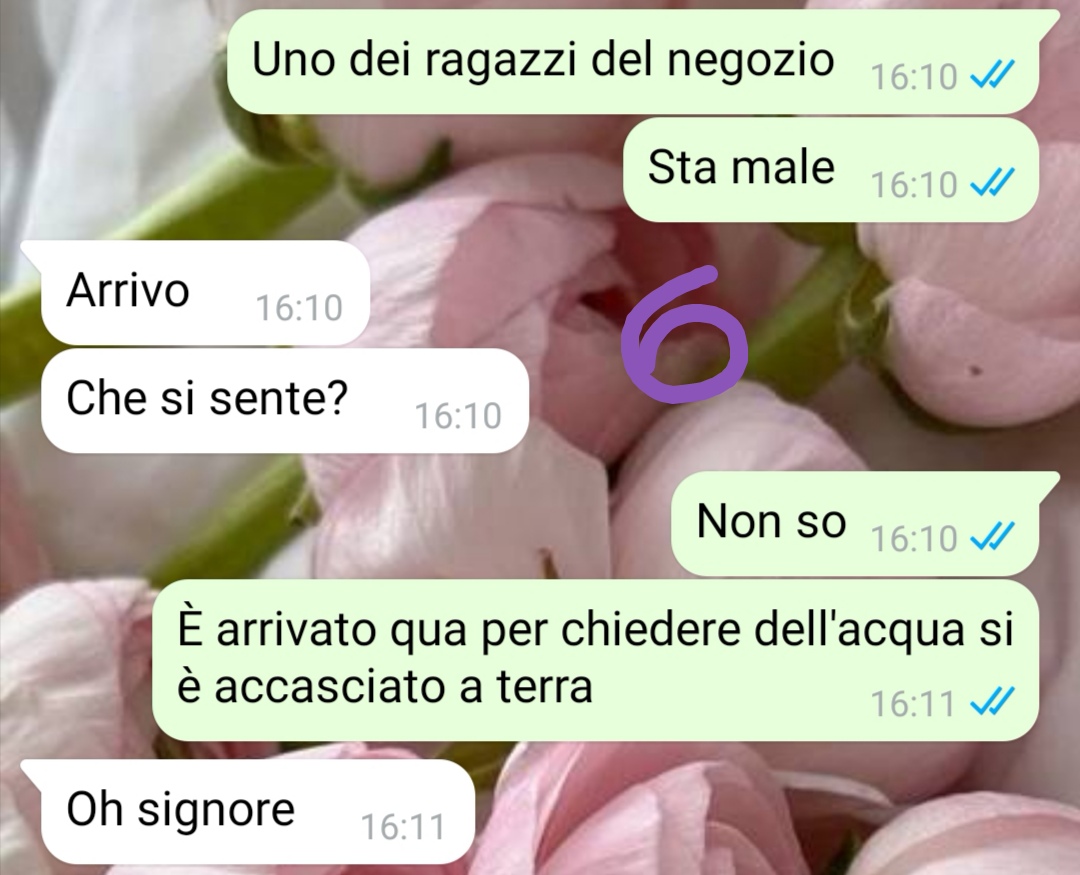Select the "Arrivo" received message

tap(196, 292)
